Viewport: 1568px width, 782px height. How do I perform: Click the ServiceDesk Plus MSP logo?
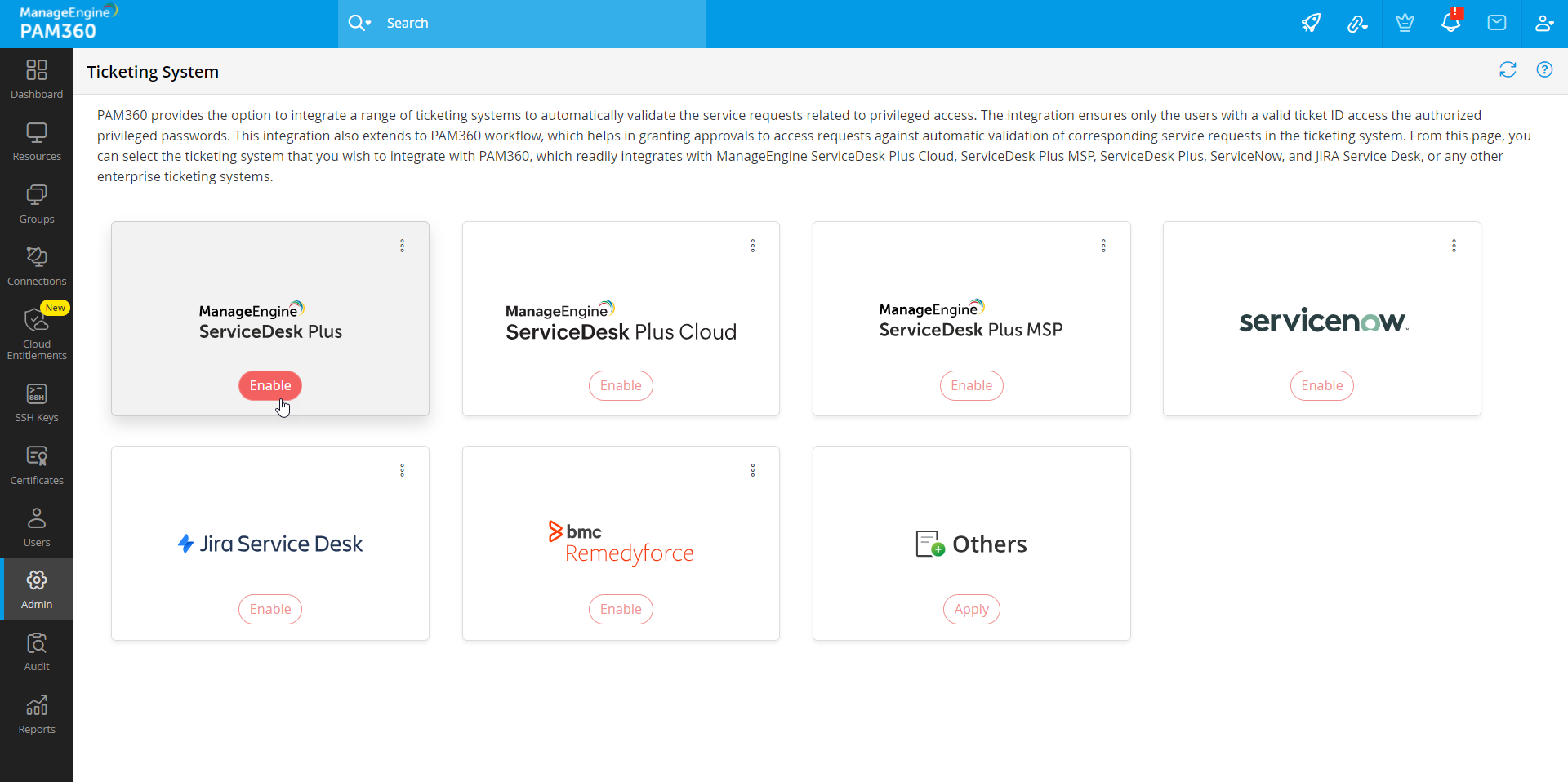971,319
